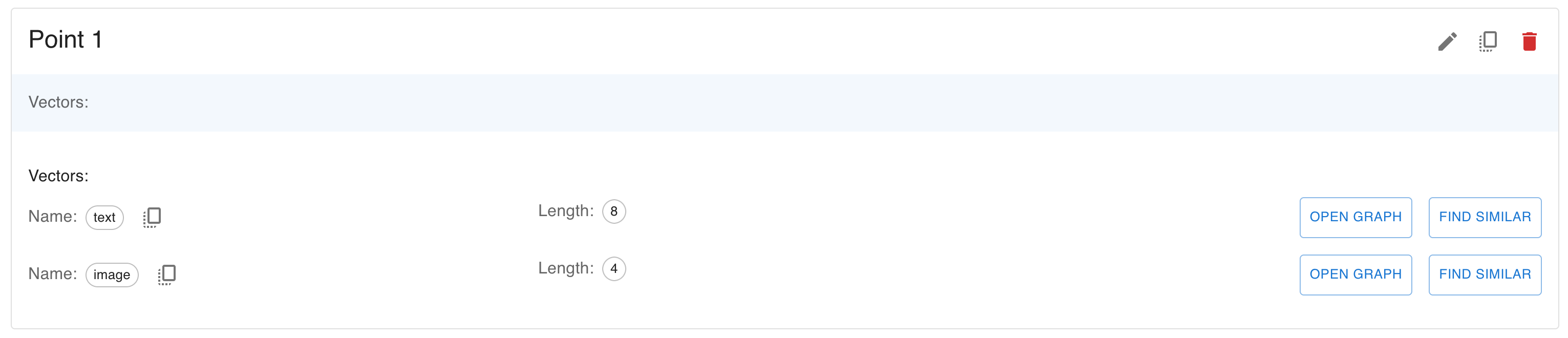This screenshot has width=1568, height=338.
Task: Click the Name label beside the image chip
Action: pos(52,274)
